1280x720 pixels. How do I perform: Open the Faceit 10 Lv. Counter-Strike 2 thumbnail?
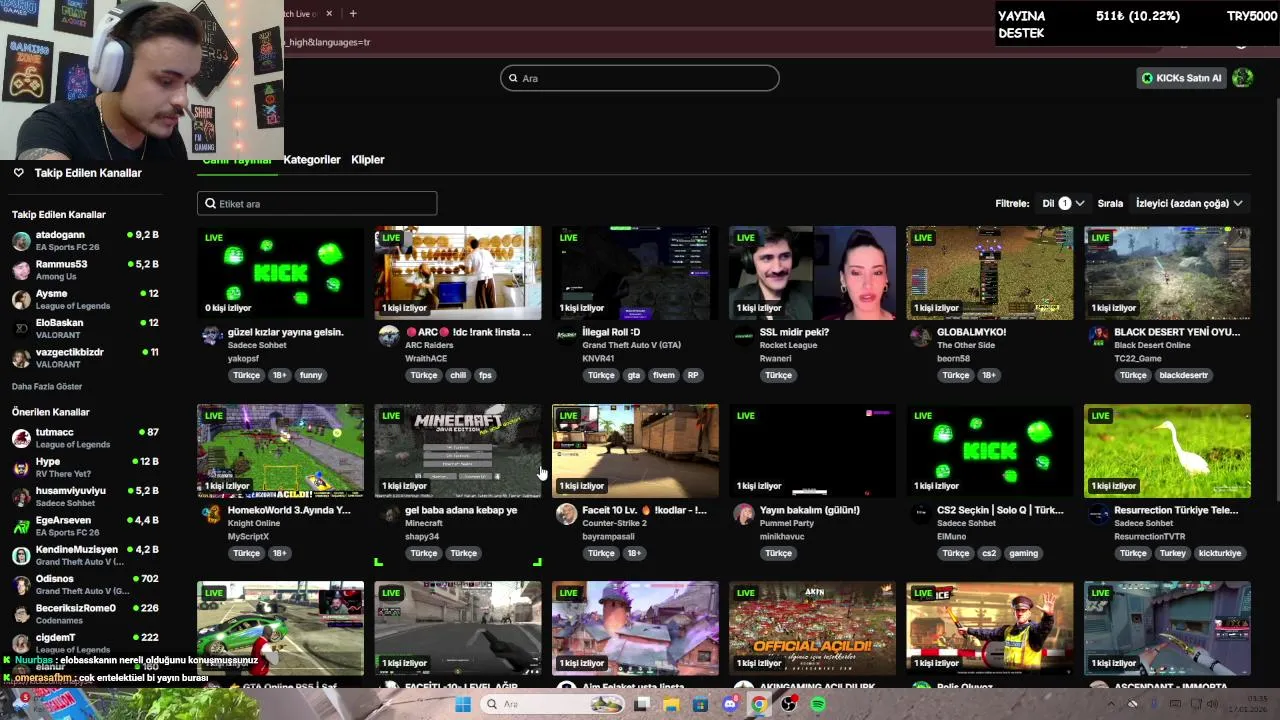(x=635, y=451)
